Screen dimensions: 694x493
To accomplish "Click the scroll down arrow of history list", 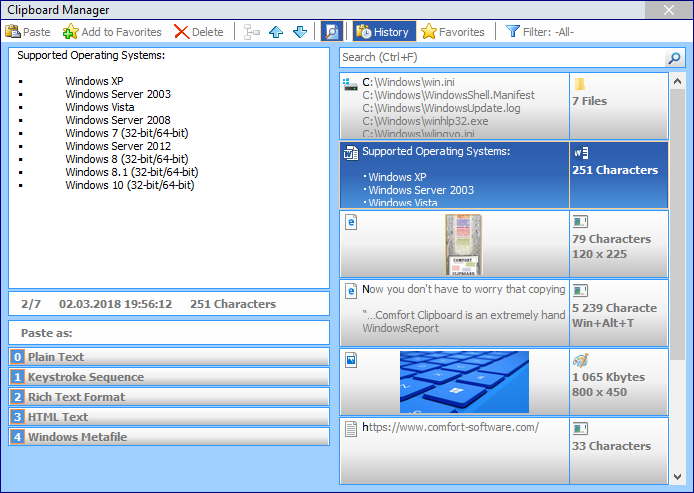I will 677,477.
